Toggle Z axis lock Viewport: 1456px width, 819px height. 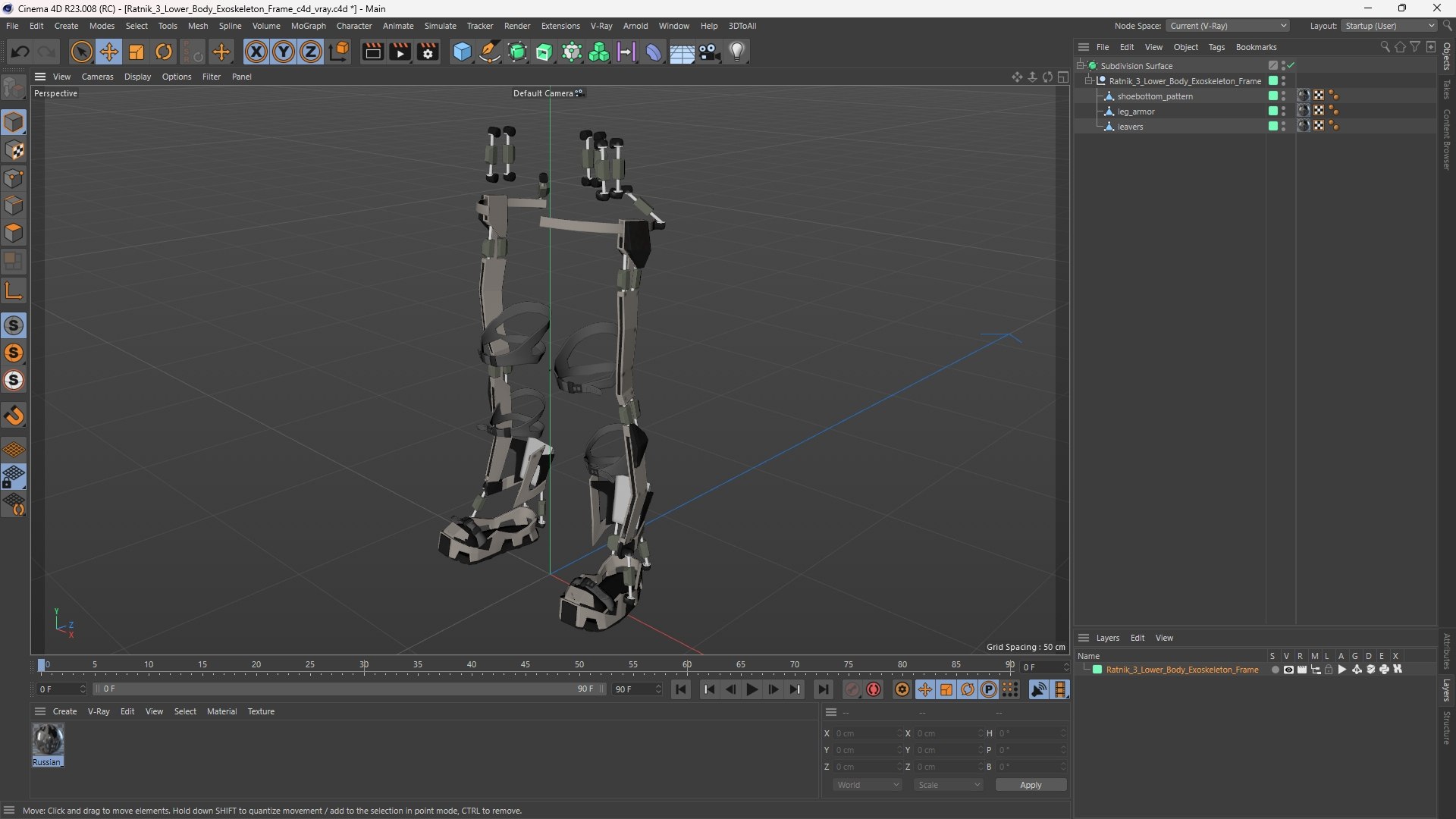pos(311,52)
